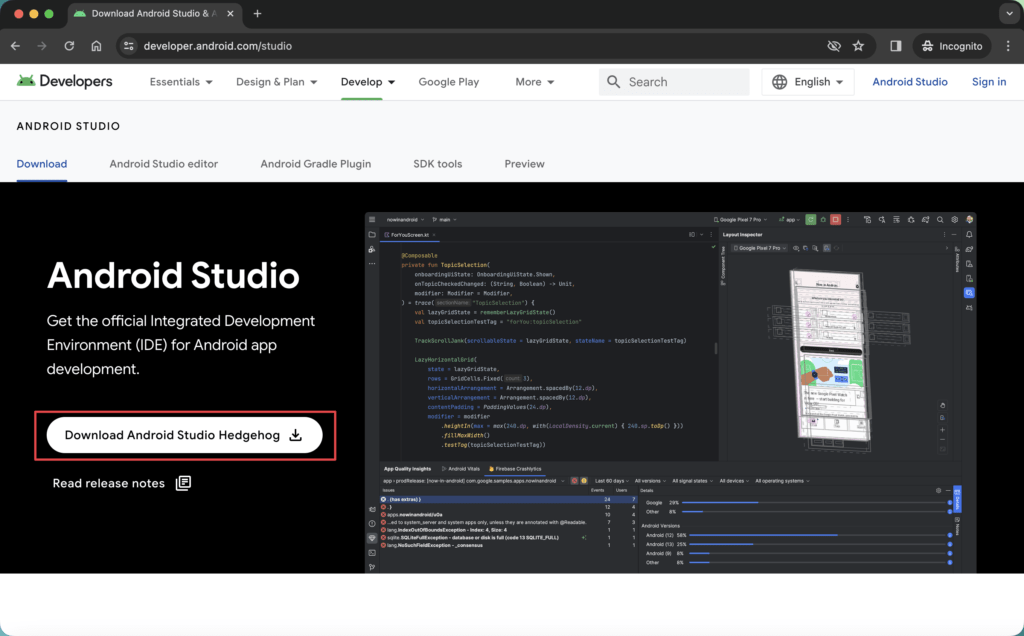Open Chrome's three-dot menu
This screenshot has width=1024, height=636.
tap(1008, 46)
